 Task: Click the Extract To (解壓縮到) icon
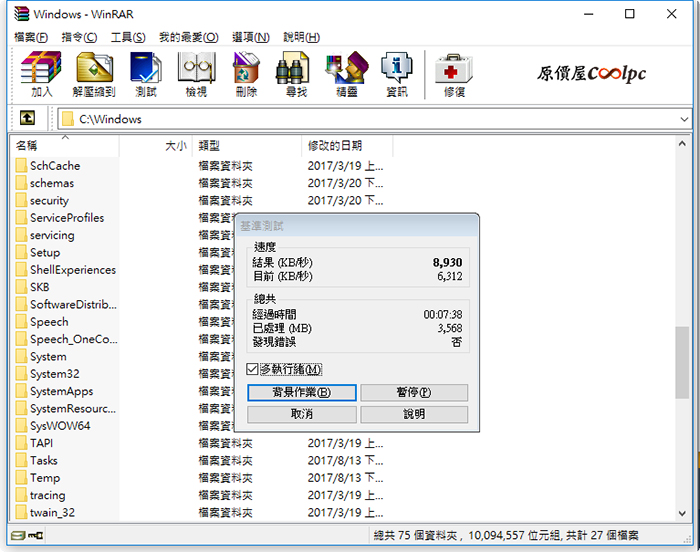tap(94, 67)
